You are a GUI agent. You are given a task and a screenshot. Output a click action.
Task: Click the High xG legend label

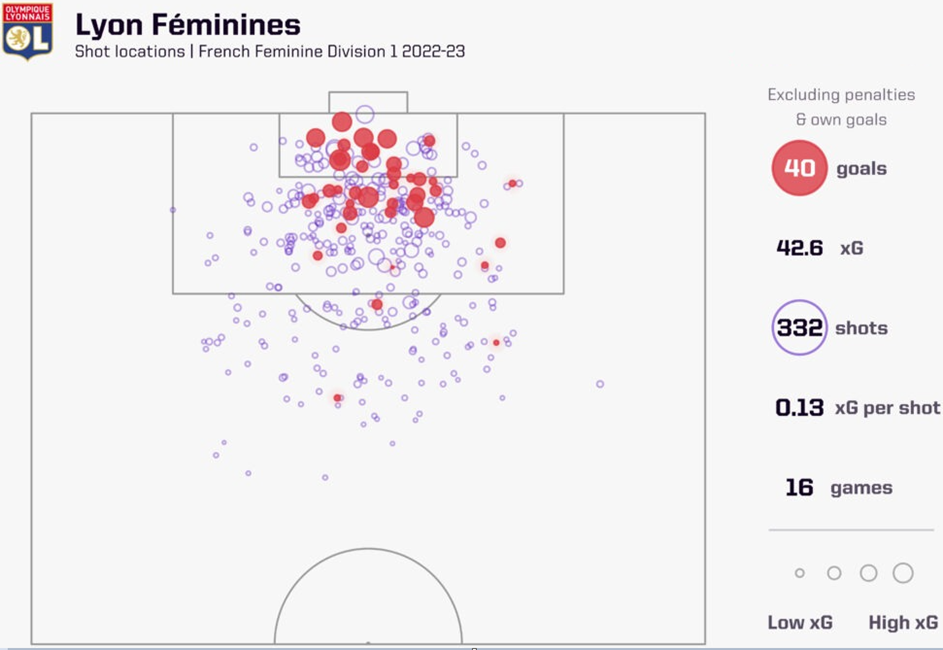[903, 623]
